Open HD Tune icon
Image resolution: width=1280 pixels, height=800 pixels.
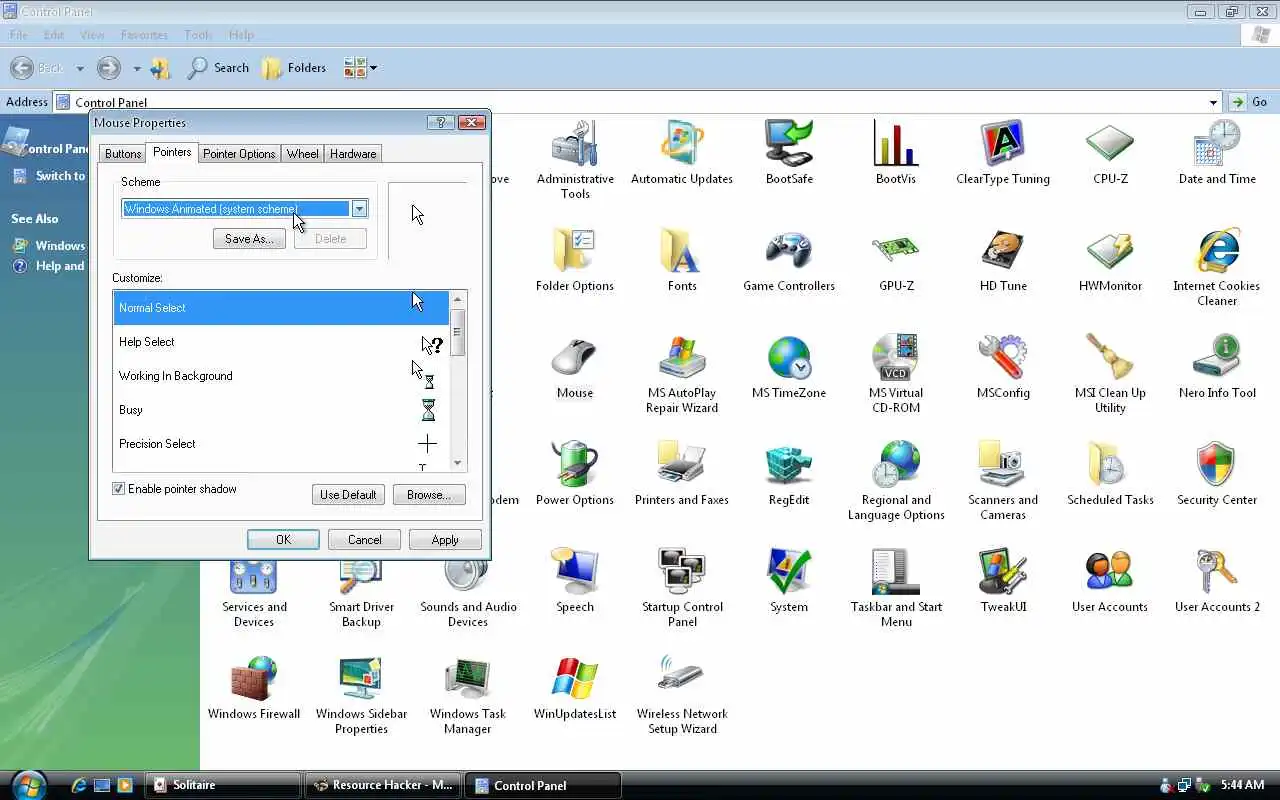click(1003, 252)
